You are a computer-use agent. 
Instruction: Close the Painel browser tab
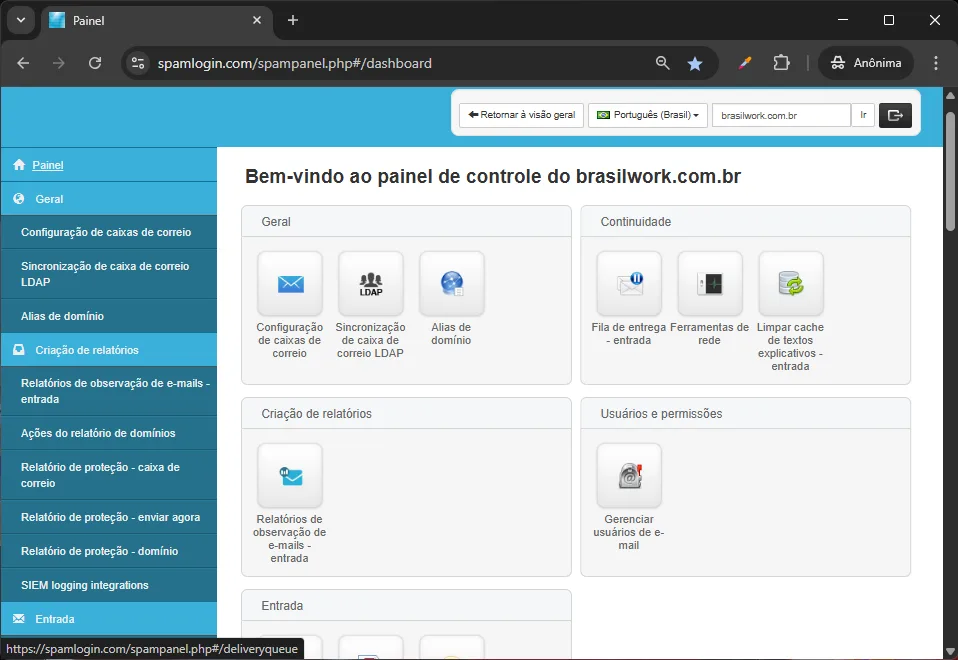(x=257, y=20)
